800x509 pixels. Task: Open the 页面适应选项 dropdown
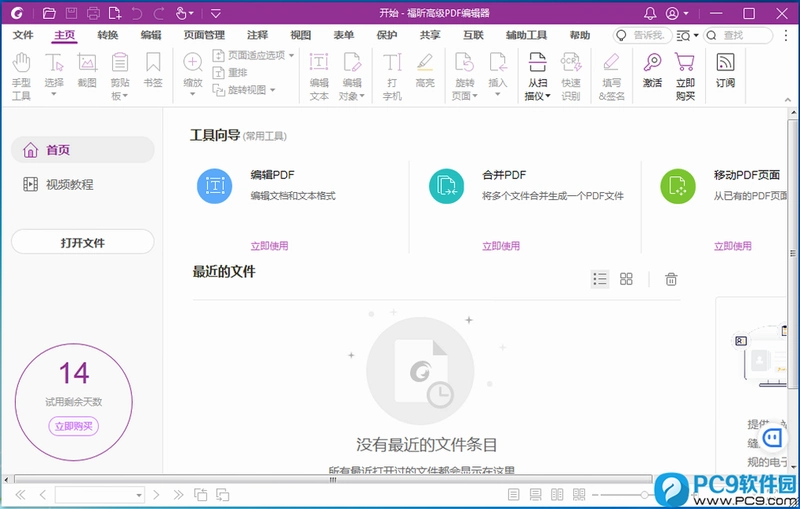[x=292, y=55]
